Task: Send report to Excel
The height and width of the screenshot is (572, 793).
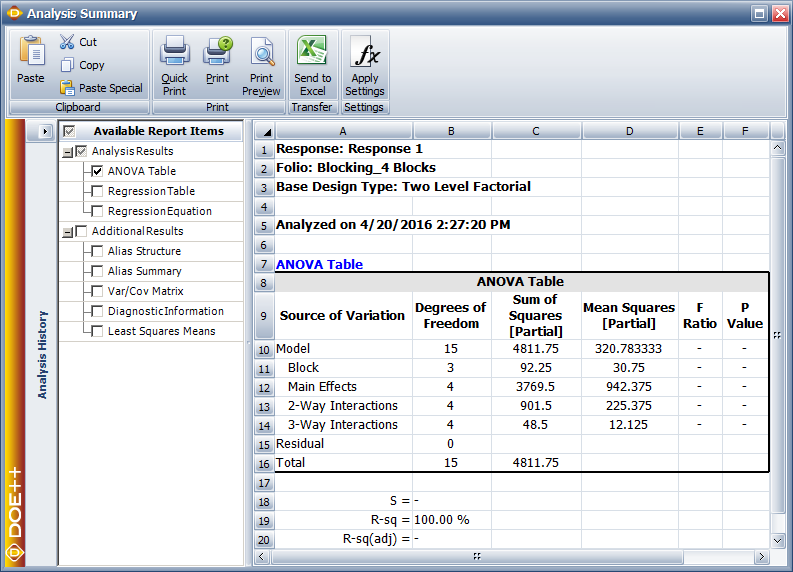Action: pyautogui.click(x=312, y=66)
